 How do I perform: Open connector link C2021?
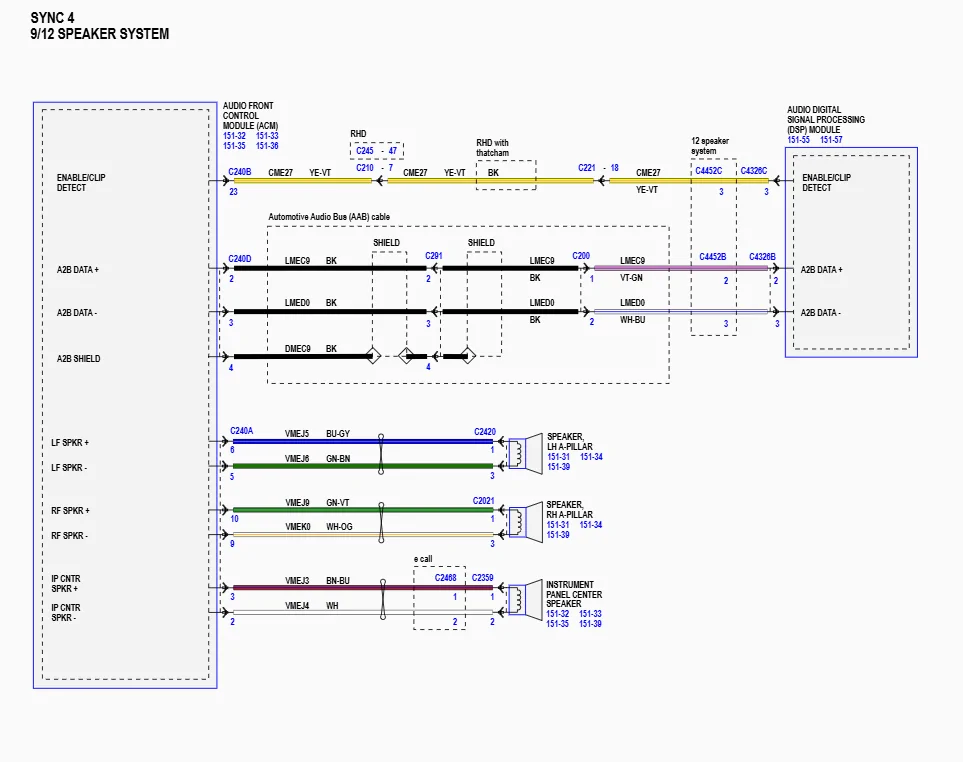[483, 500]
